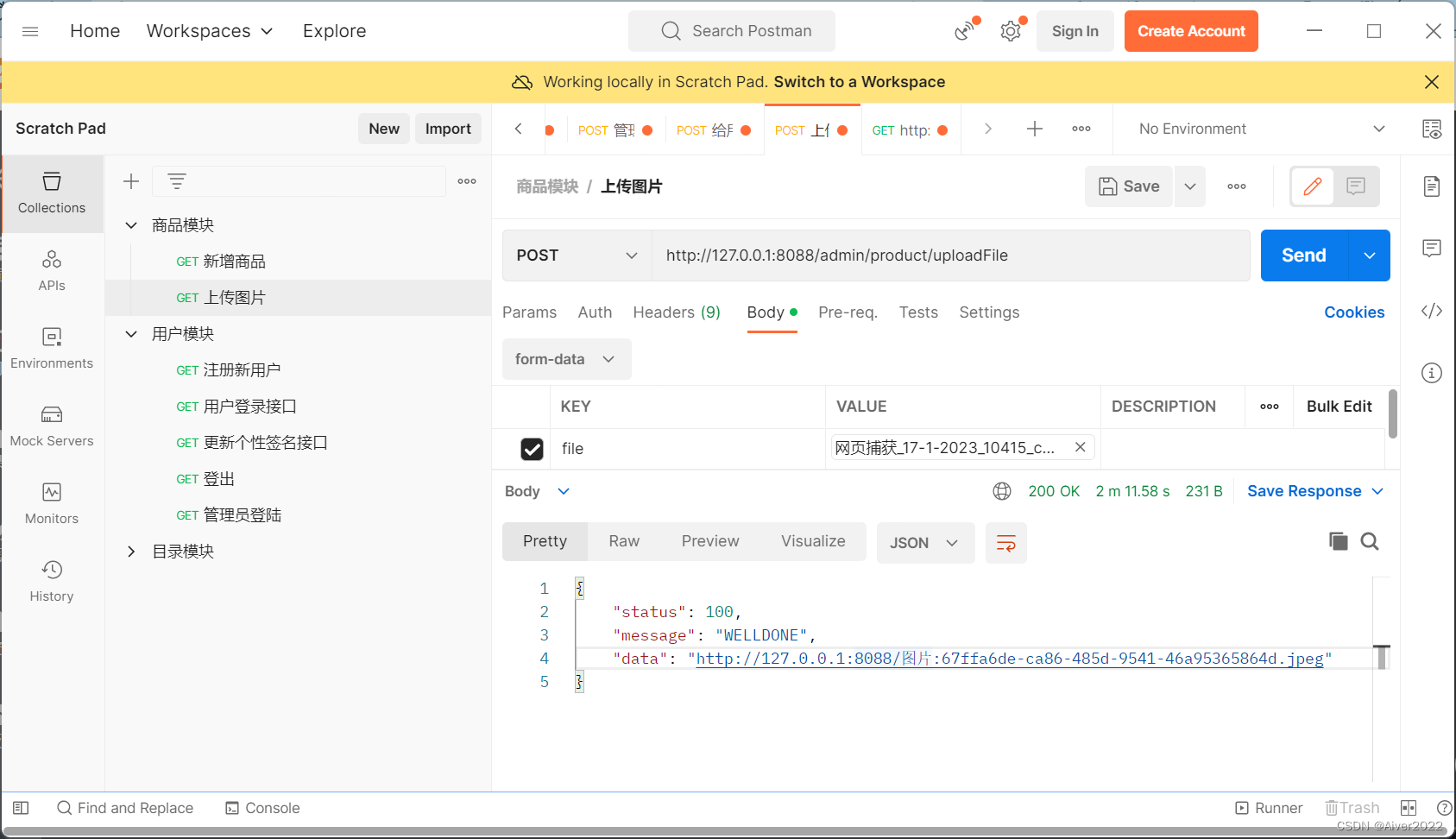This screenshot has height=839, width=1456.
Task: Open Mock Servers in the sidebar
Action: [x=52, y=426]
